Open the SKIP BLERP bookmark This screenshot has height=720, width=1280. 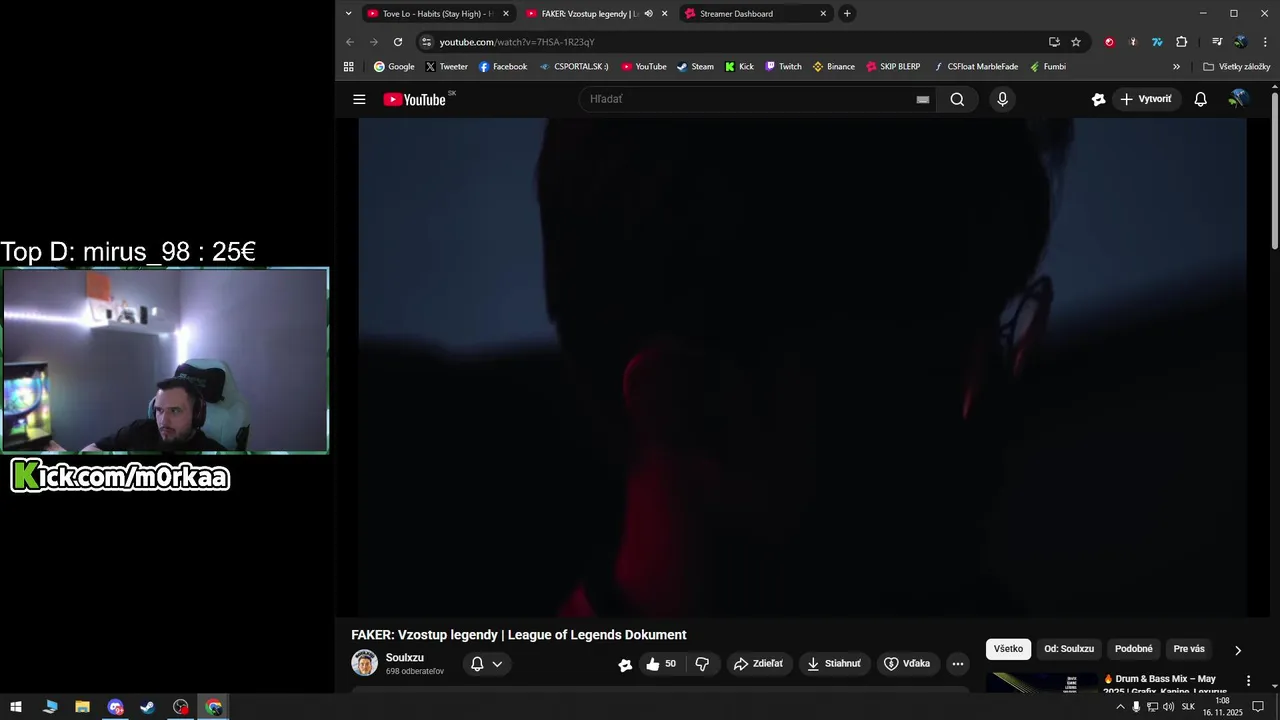point(893,67)
